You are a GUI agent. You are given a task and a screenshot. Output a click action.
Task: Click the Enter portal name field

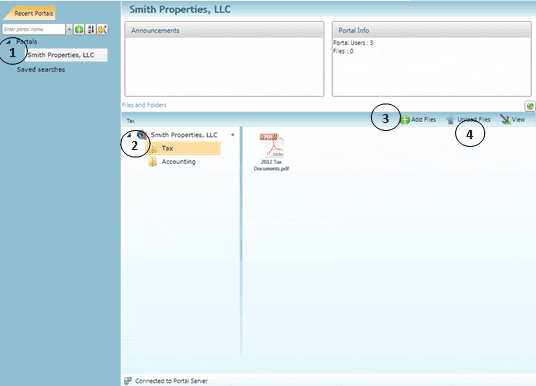(x=34, y=29)
